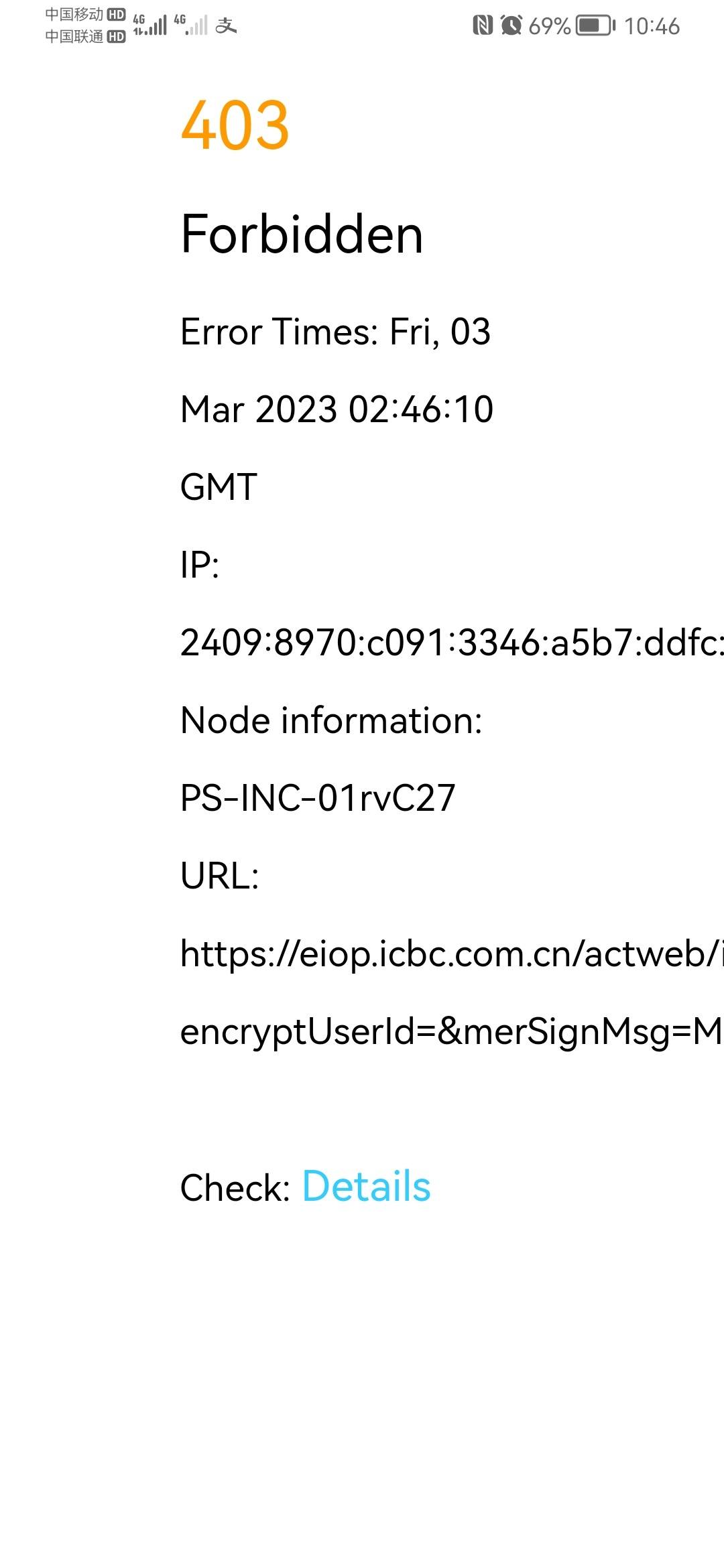Image resolution: width=724 pixels, height=1568 pixels.
Task: Click the orange 403 error code
Action: click(x=235, y=125)
